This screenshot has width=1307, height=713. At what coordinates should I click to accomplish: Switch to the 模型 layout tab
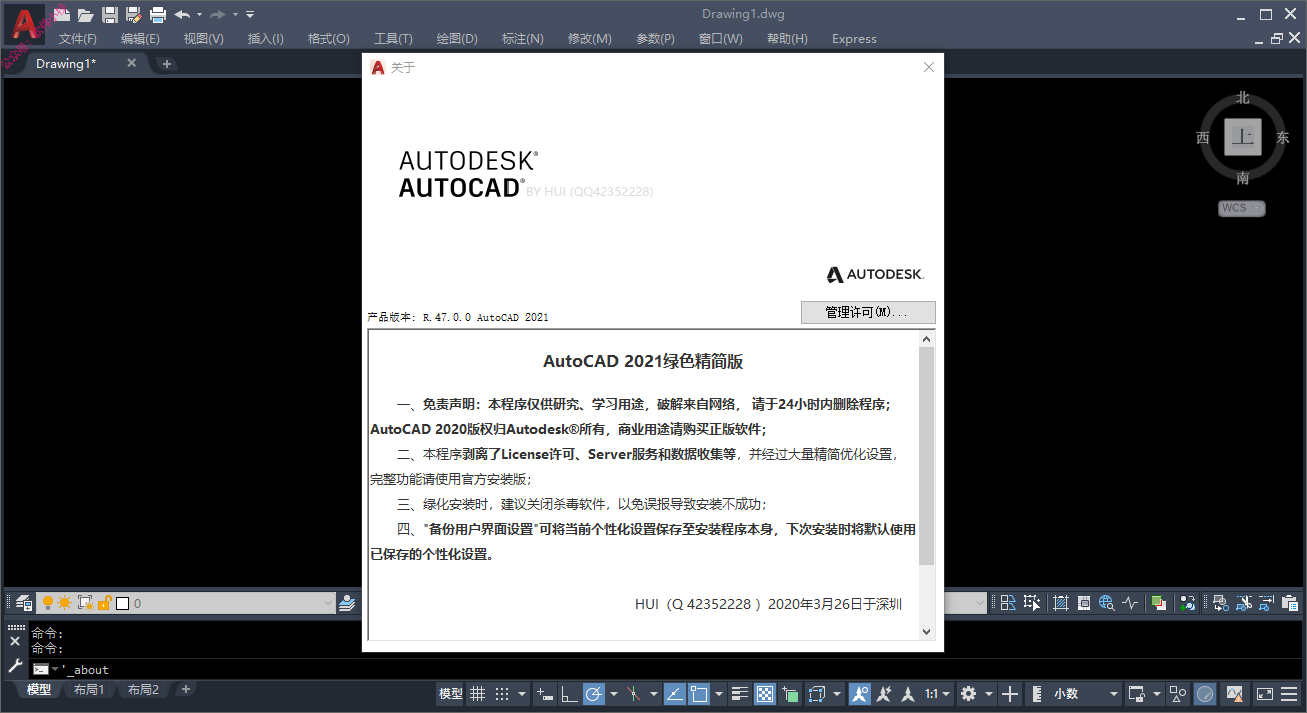tap(39, 690)
